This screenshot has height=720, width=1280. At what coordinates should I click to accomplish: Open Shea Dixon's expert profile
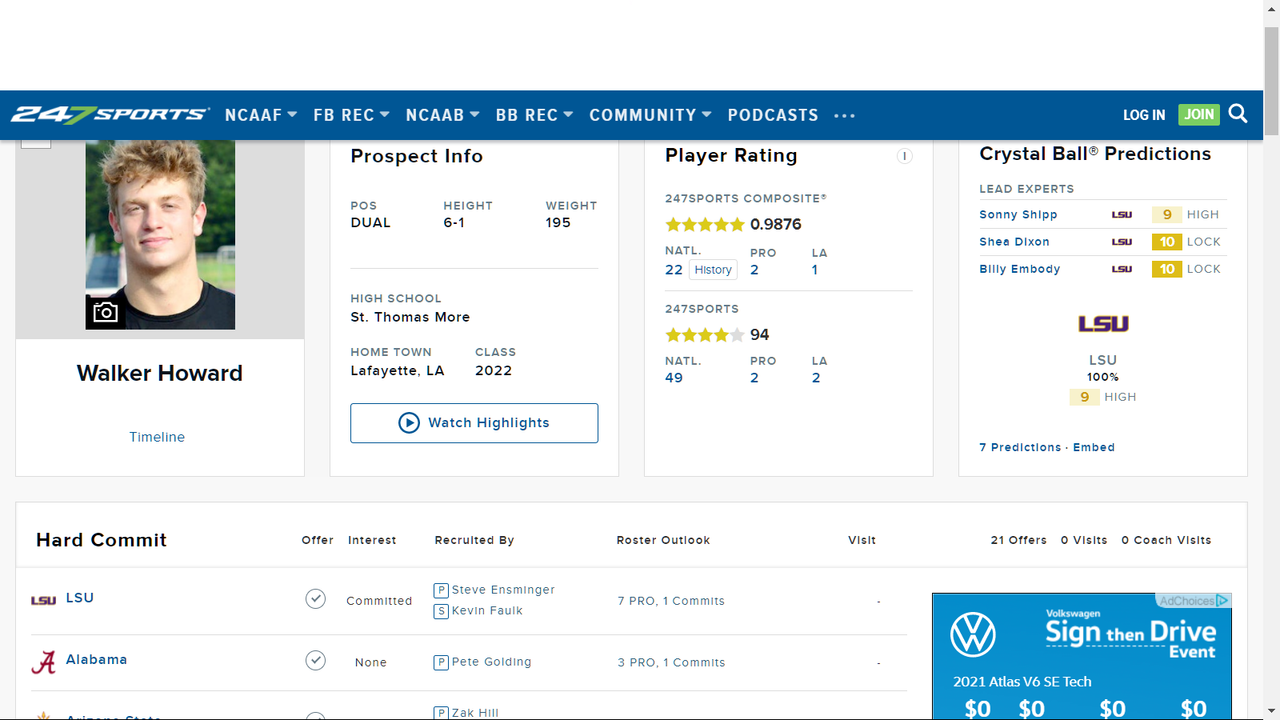point(1014,242)
